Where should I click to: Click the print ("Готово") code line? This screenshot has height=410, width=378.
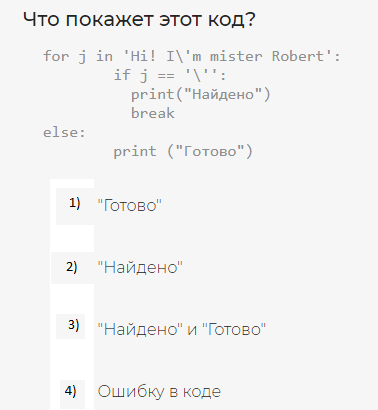pos(183,152)
